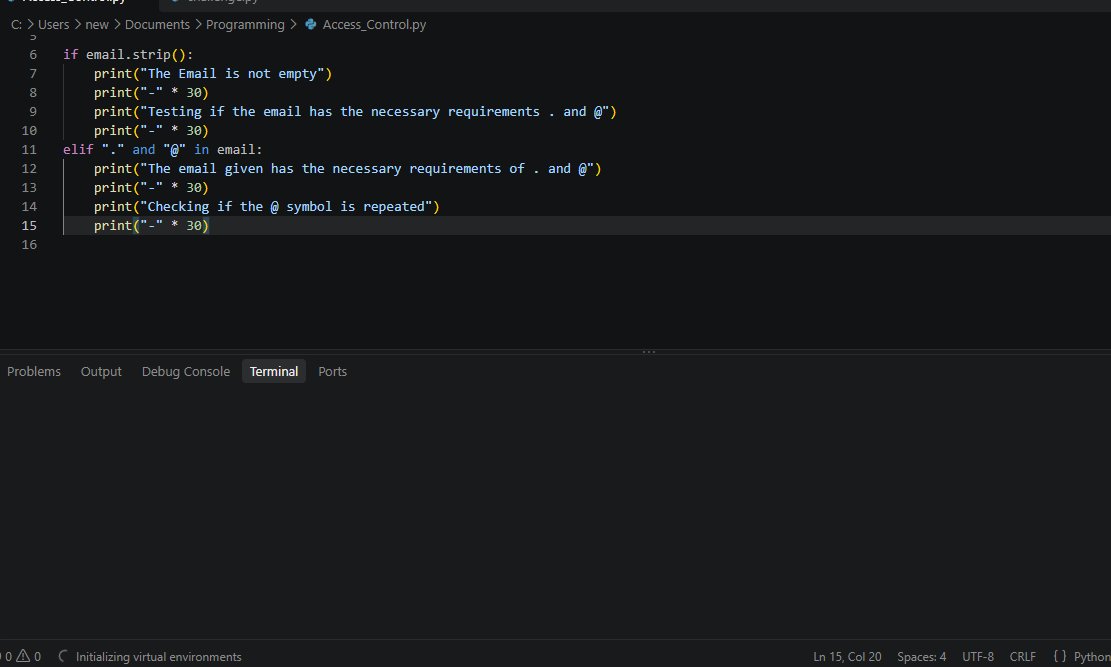Screen dimensions: 1111x667
Task: Click line number 11 in the gutter
Action: click(x=29, y=150)
